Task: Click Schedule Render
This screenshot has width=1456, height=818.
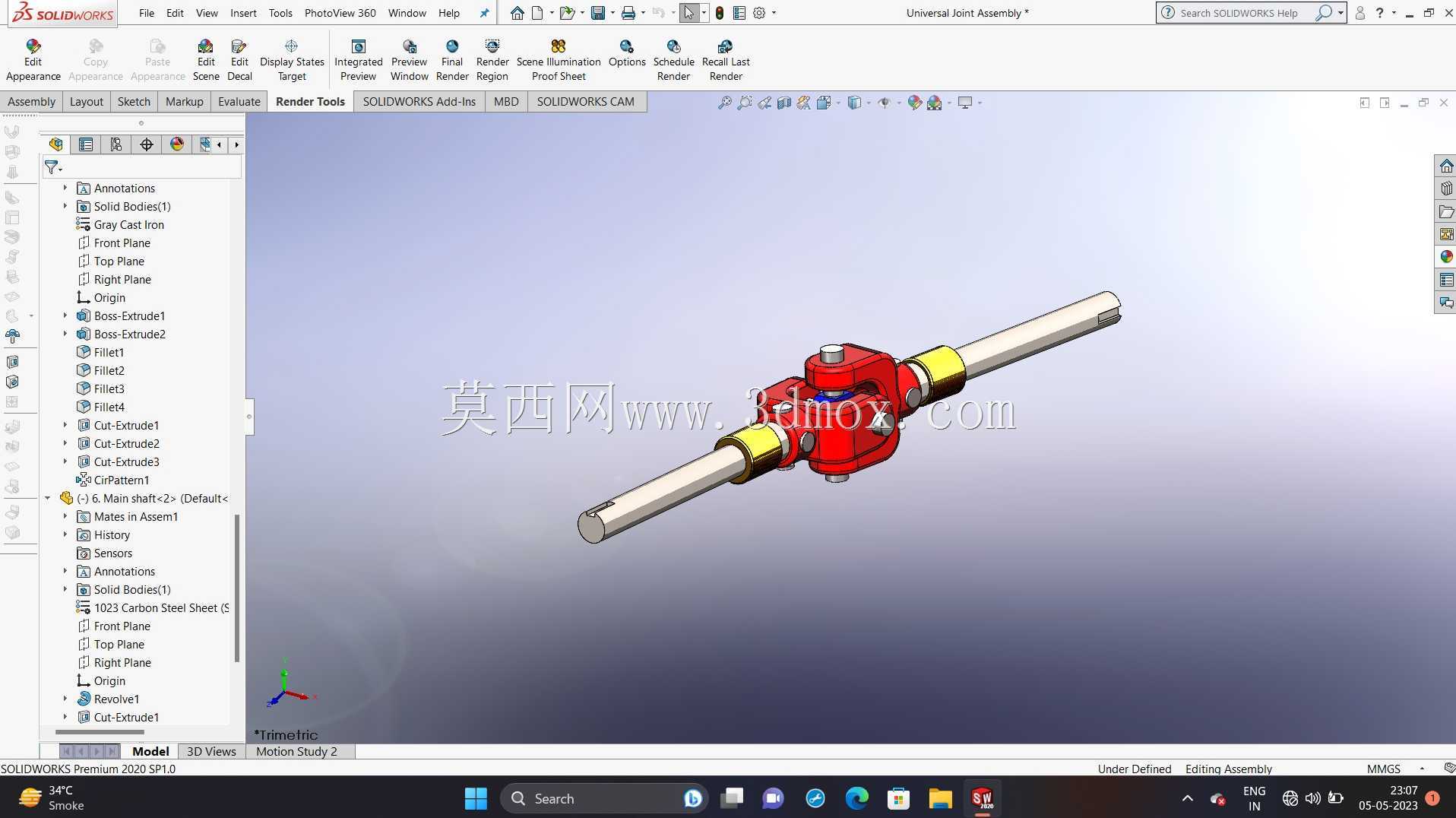Action: coord(673,60)
